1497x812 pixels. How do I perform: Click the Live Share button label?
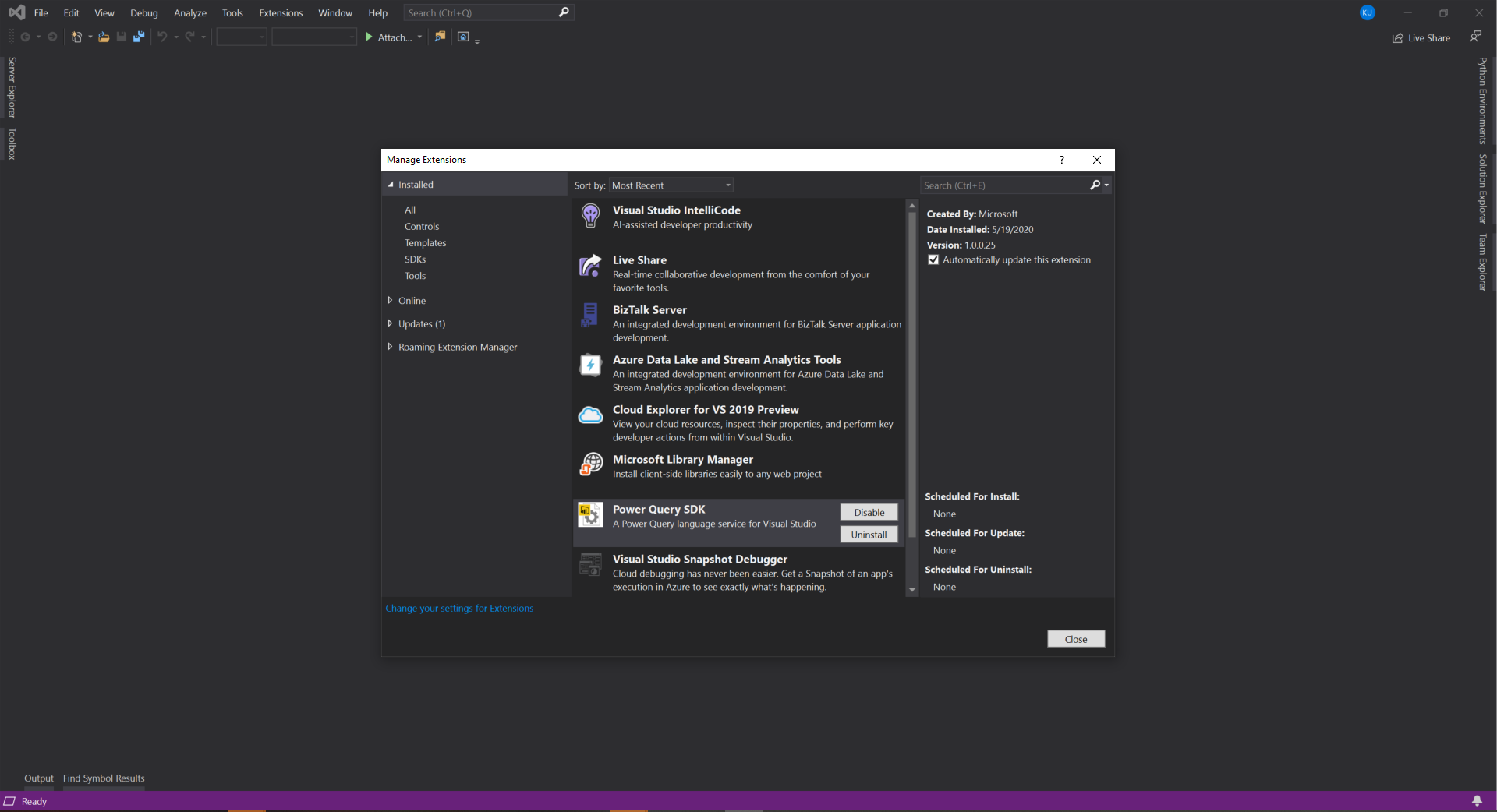click(x=1429, y=38)
